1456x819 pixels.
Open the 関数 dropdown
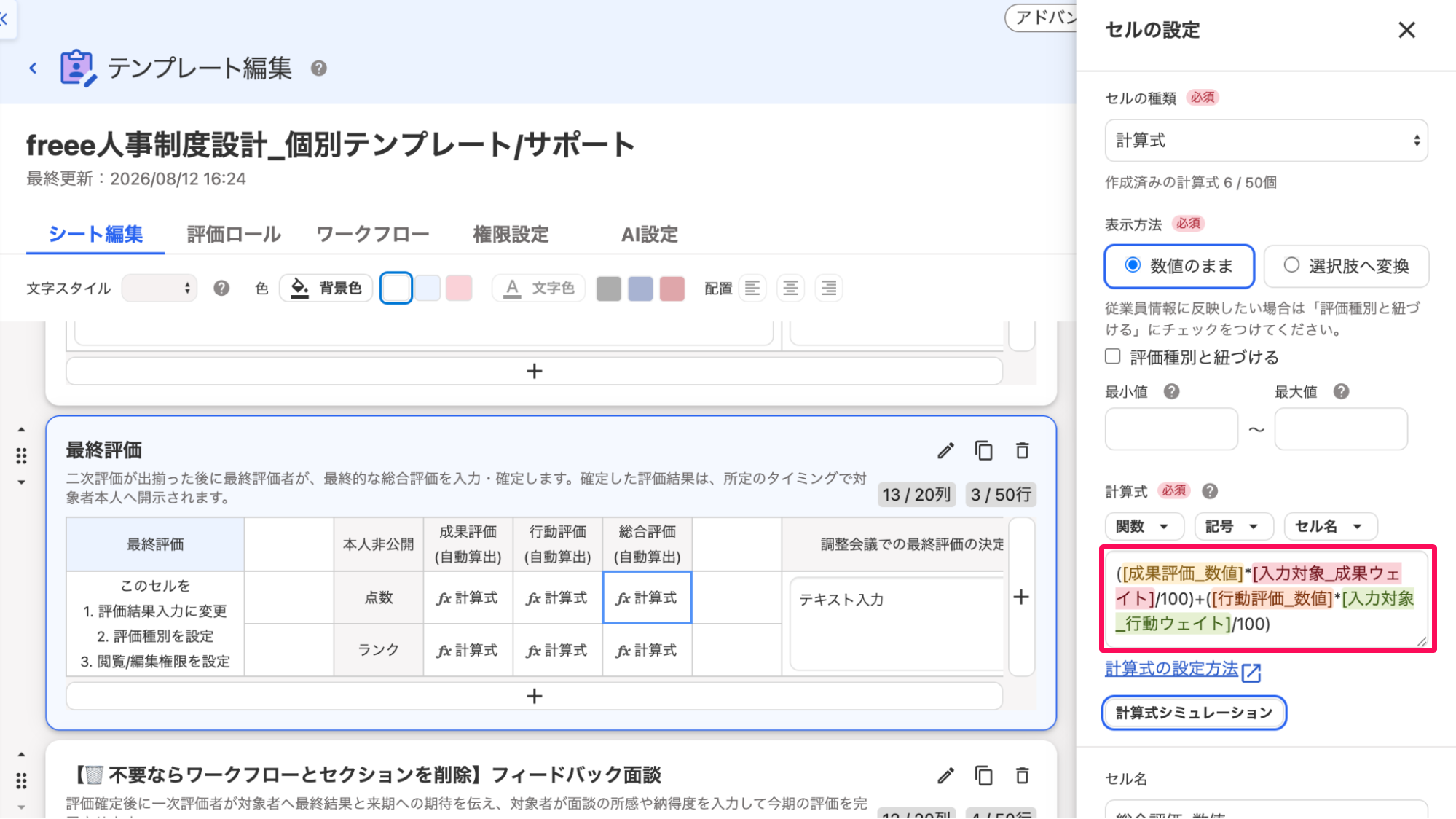1144,527
